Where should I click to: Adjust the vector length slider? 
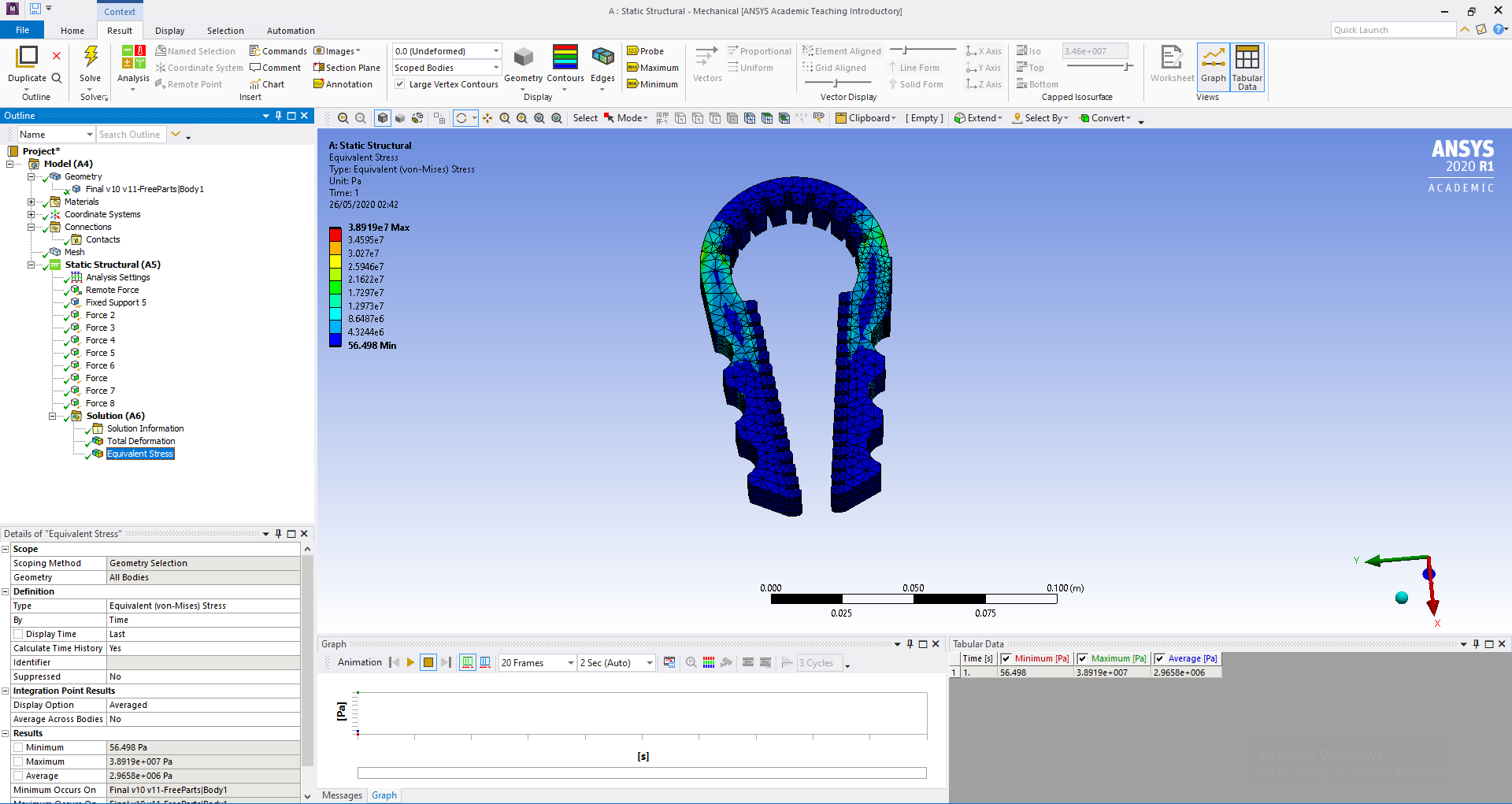click(x=906, y=50)
